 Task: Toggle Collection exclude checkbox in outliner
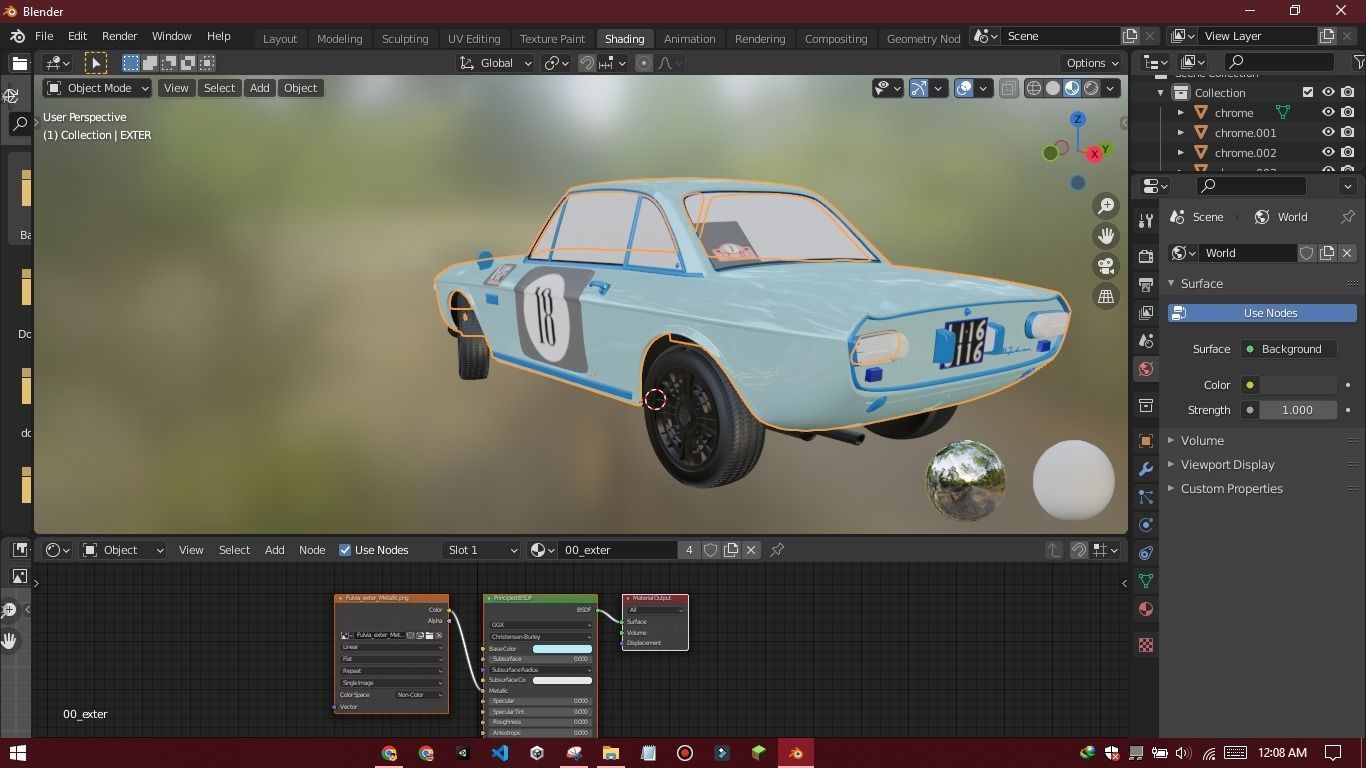coord(1307,93)
